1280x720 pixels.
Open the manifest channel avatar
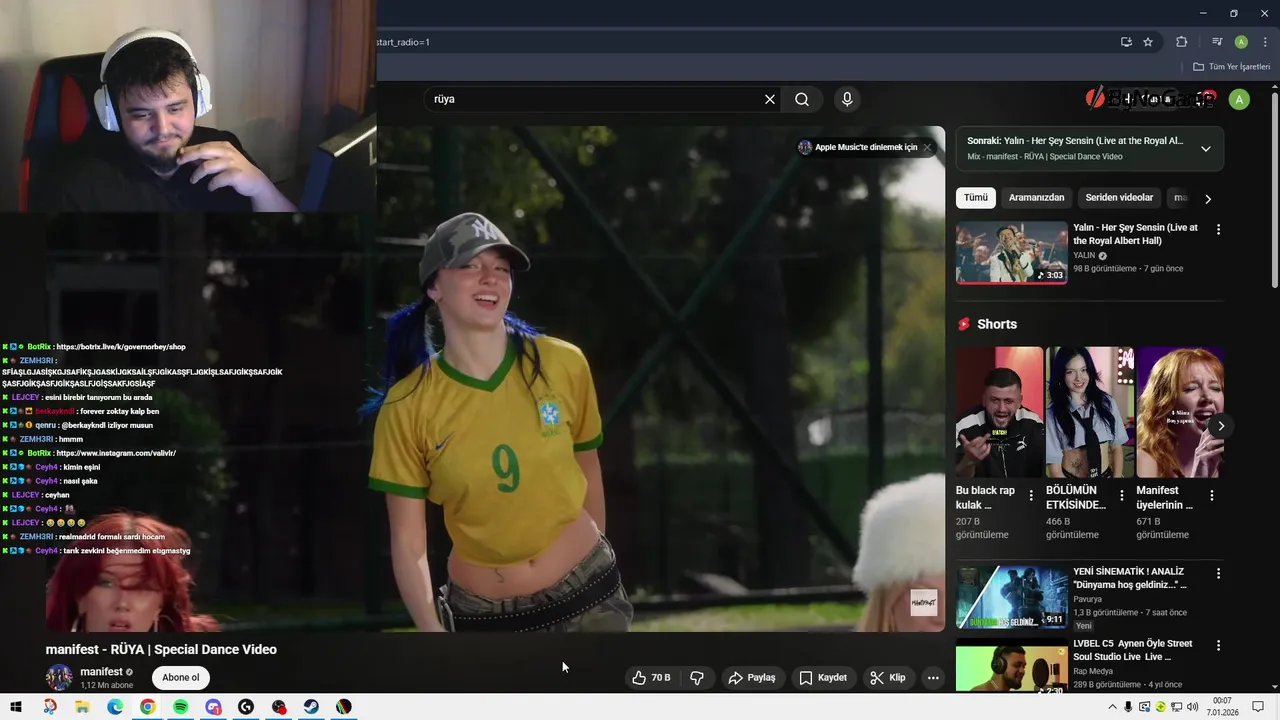click(x=59, y=677)
